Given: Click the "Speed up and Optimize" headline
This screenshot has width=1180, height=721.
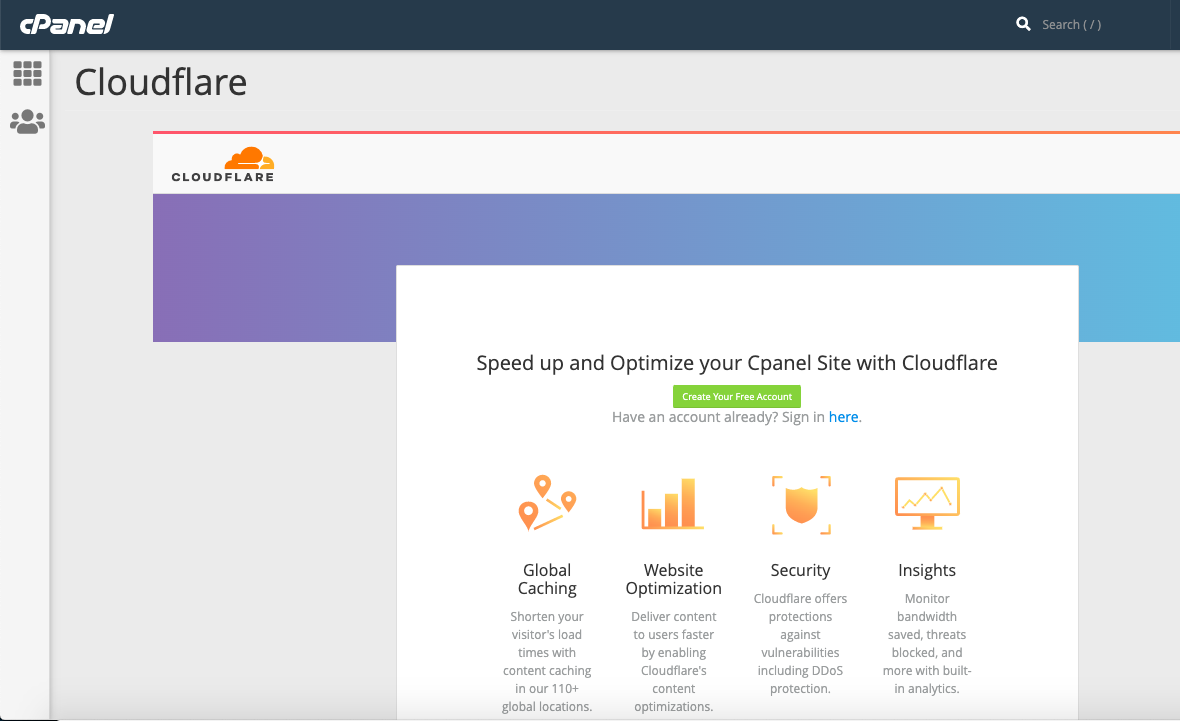Looking at the screenshot, I should pos(737,363).
